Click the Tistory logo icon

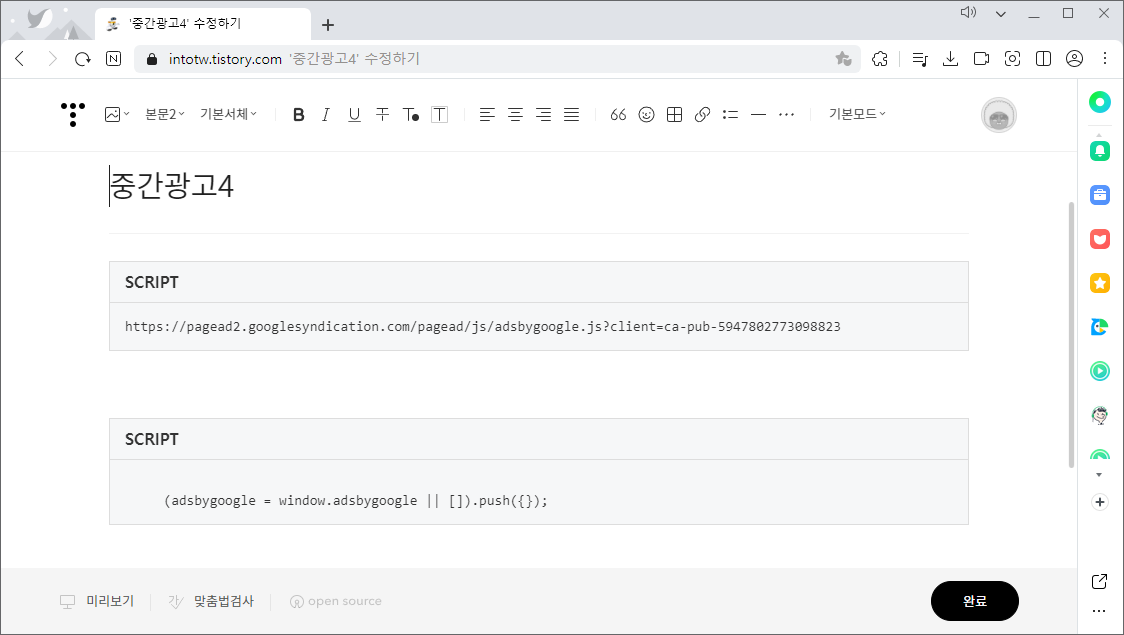pyautogui.click(x=72, y=114)
